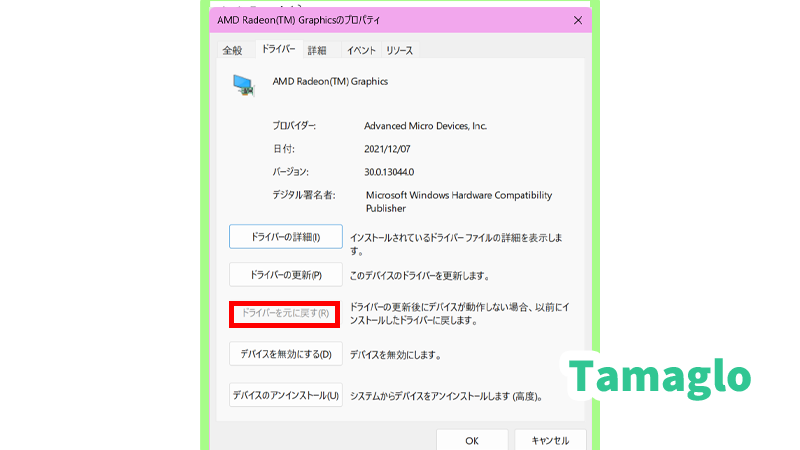The height and width of the screenshot is (450, 800).
Task: Click the ドライバーの更新(P) button
Action: point(286,275)
